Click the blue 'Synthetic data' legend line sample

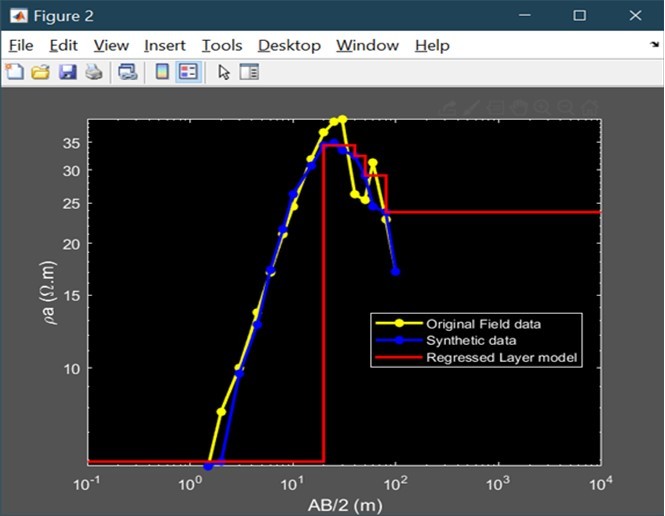tap(398, 340)
